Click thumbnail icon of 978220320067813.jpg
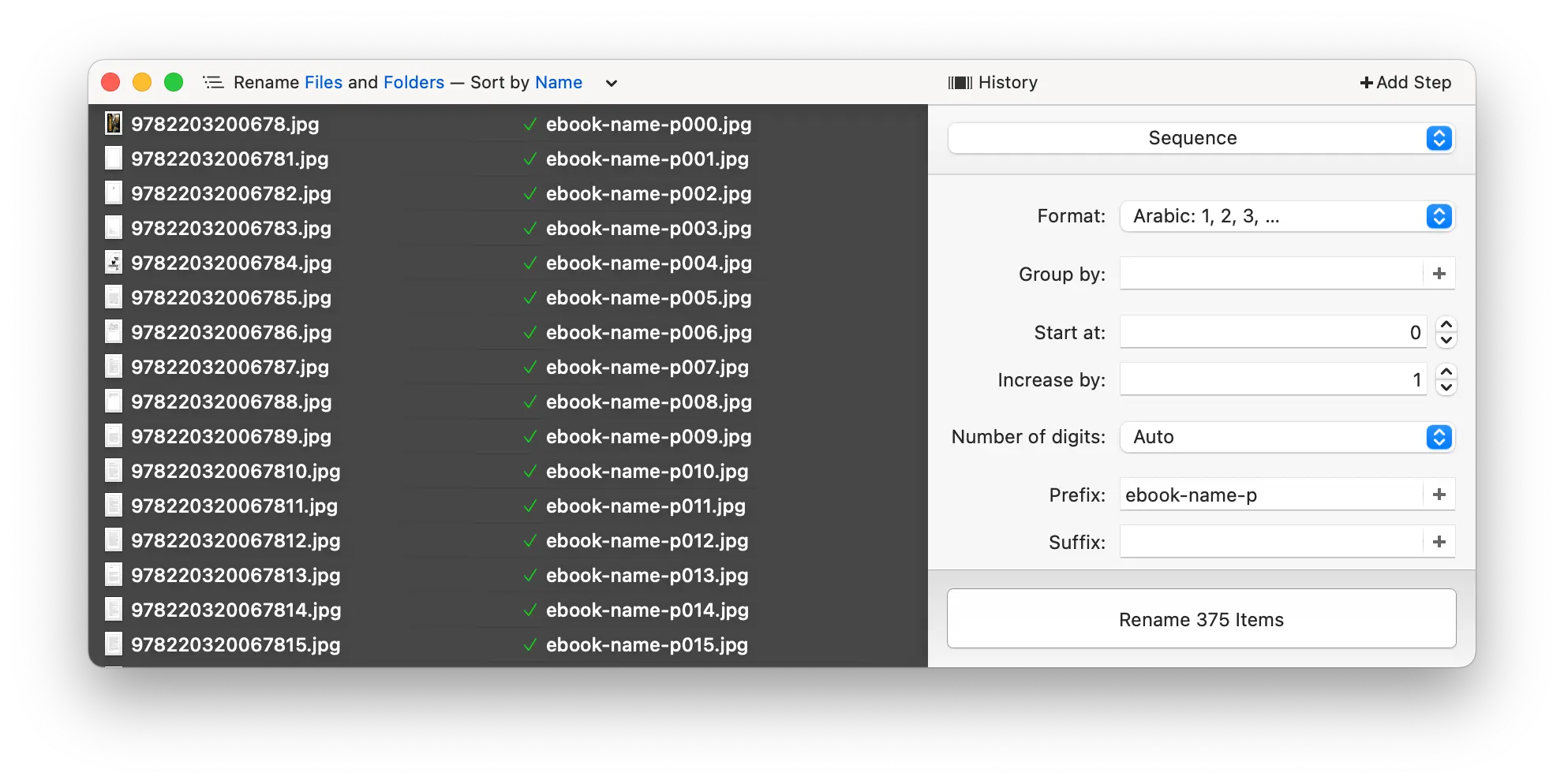1564x784 pixels. click(114, 574)
